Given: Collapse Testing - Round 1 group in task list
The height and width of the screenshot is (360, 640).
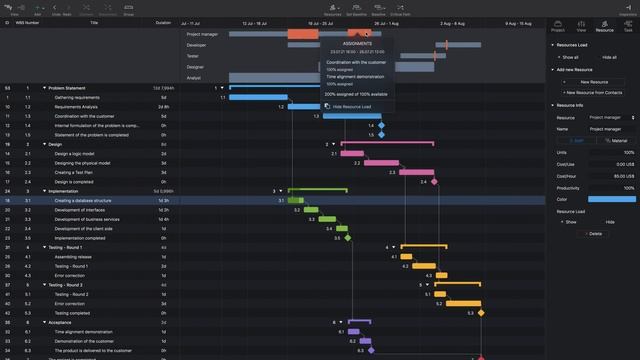Looking at the screenshot, I should [44, 247].
